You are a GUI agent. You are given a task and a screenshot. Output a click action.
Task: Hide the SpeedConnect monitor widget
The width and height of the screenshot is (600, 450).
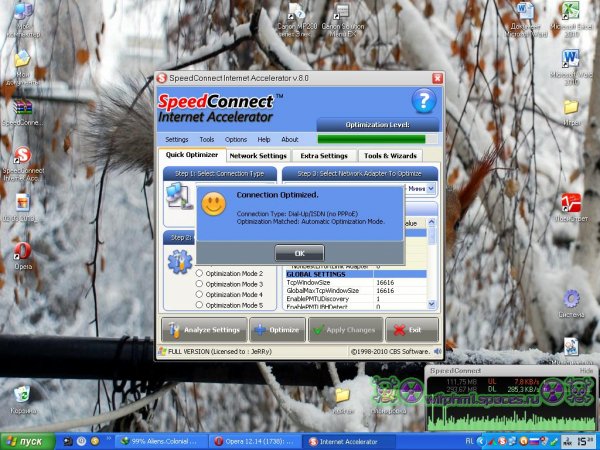click(586, 371)
